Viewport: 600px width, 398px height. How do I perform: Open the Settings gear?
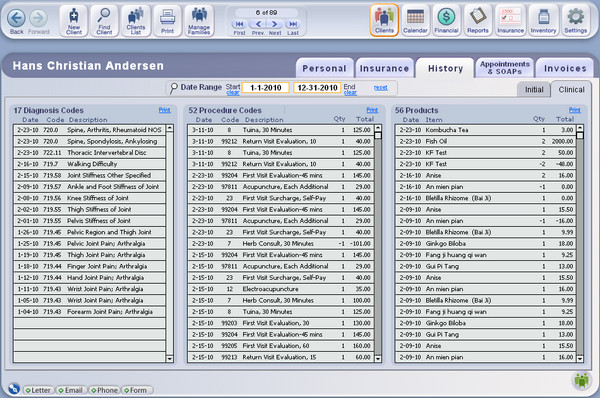tap(576, 20)
